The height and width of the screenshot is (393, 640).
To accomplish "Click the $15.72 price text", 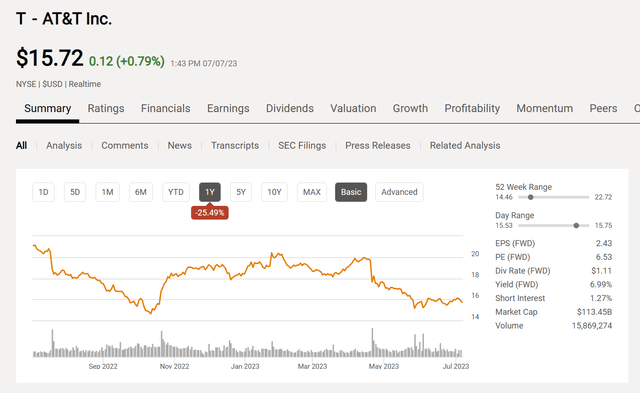I will coord(49,58).
